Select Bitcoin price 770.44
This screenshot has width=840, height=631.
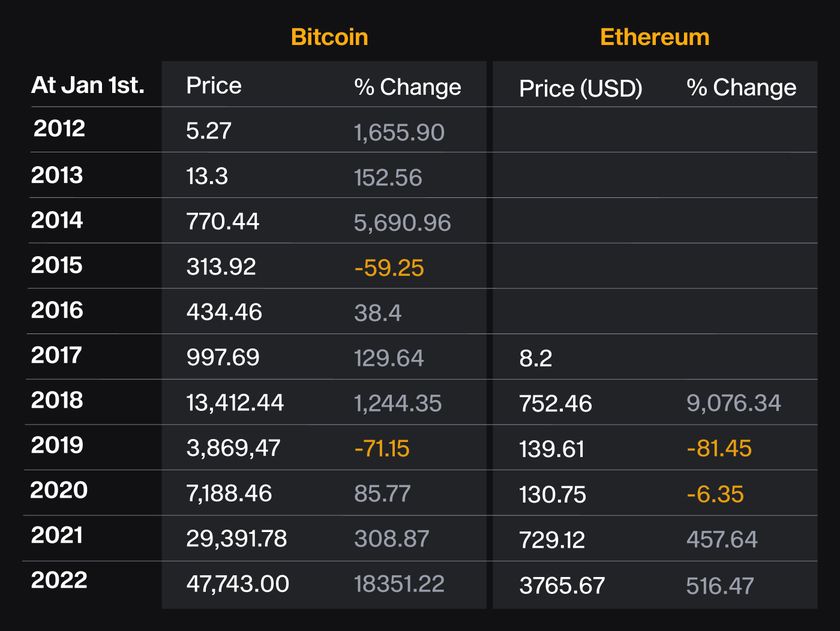tap(222, 222)
